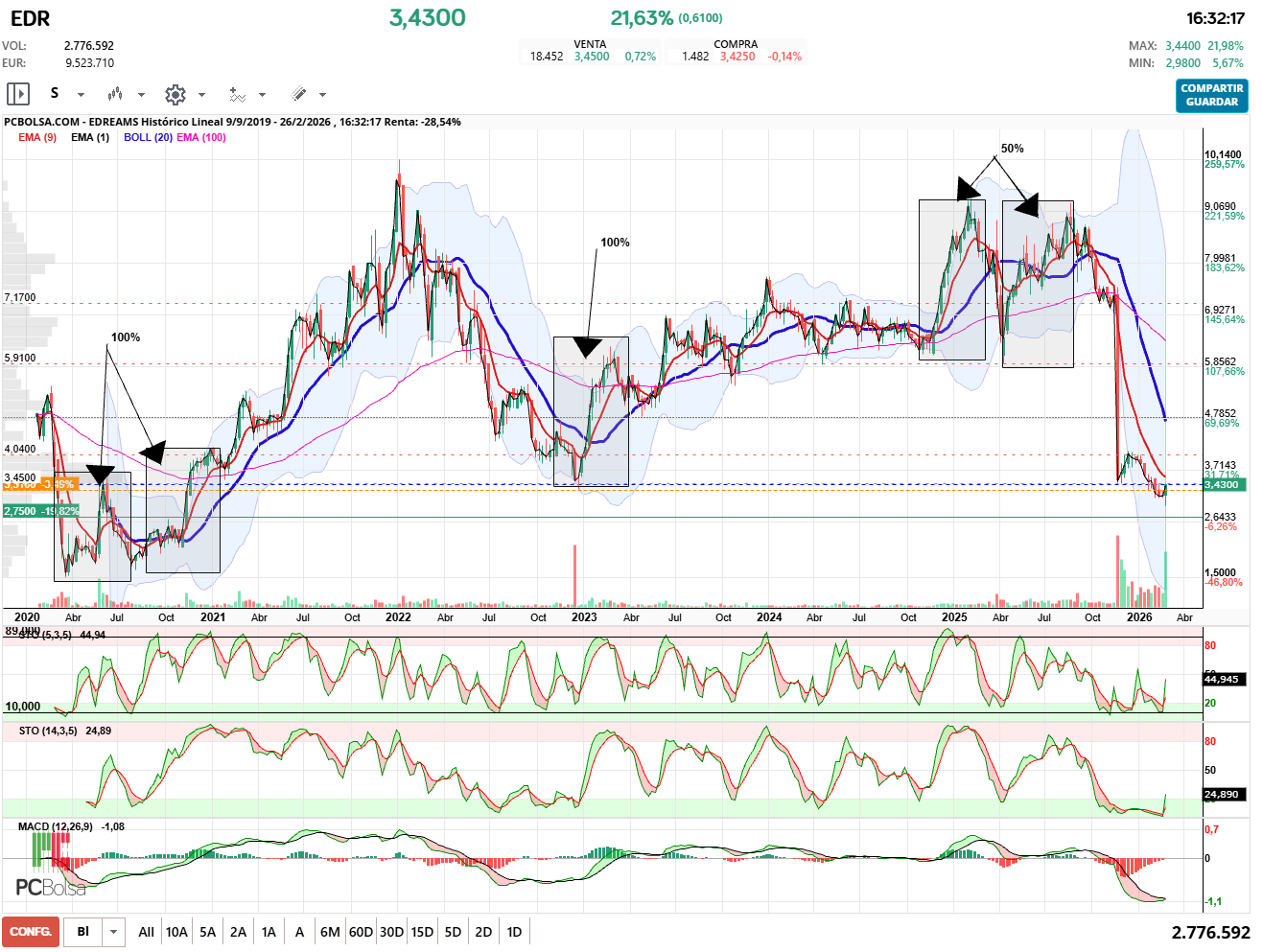
Task: Click the EDR ticker symbol
Action: click(x=30, y=18)
